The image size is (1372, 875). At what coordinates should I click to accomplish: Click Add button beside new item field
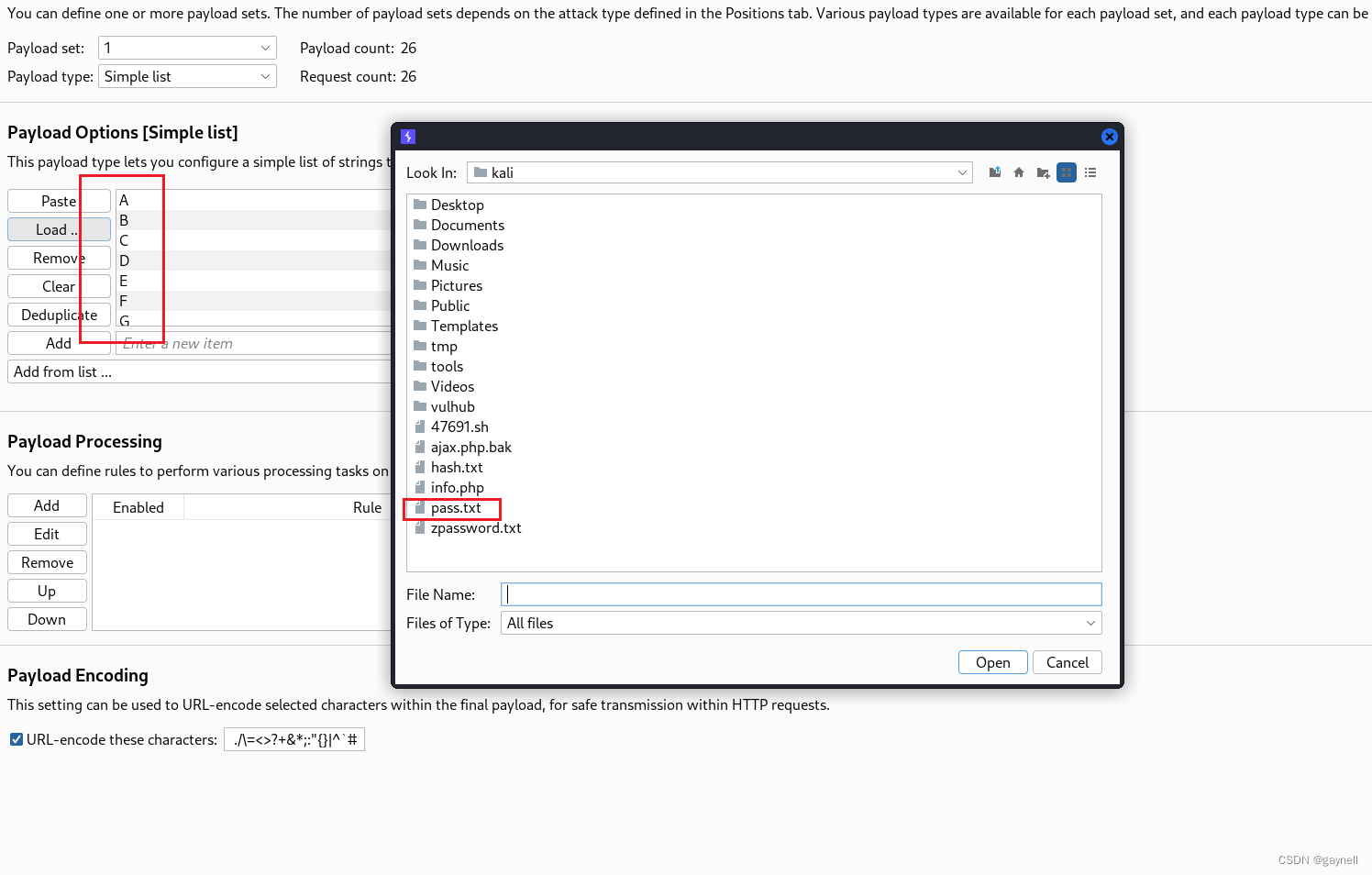(x=59, y=343)
